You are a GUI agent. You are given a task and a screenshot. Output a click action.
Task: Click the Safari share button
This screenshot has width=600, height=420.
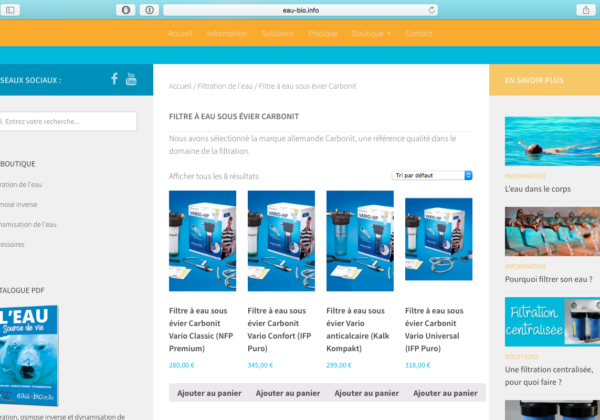point(585,10)
